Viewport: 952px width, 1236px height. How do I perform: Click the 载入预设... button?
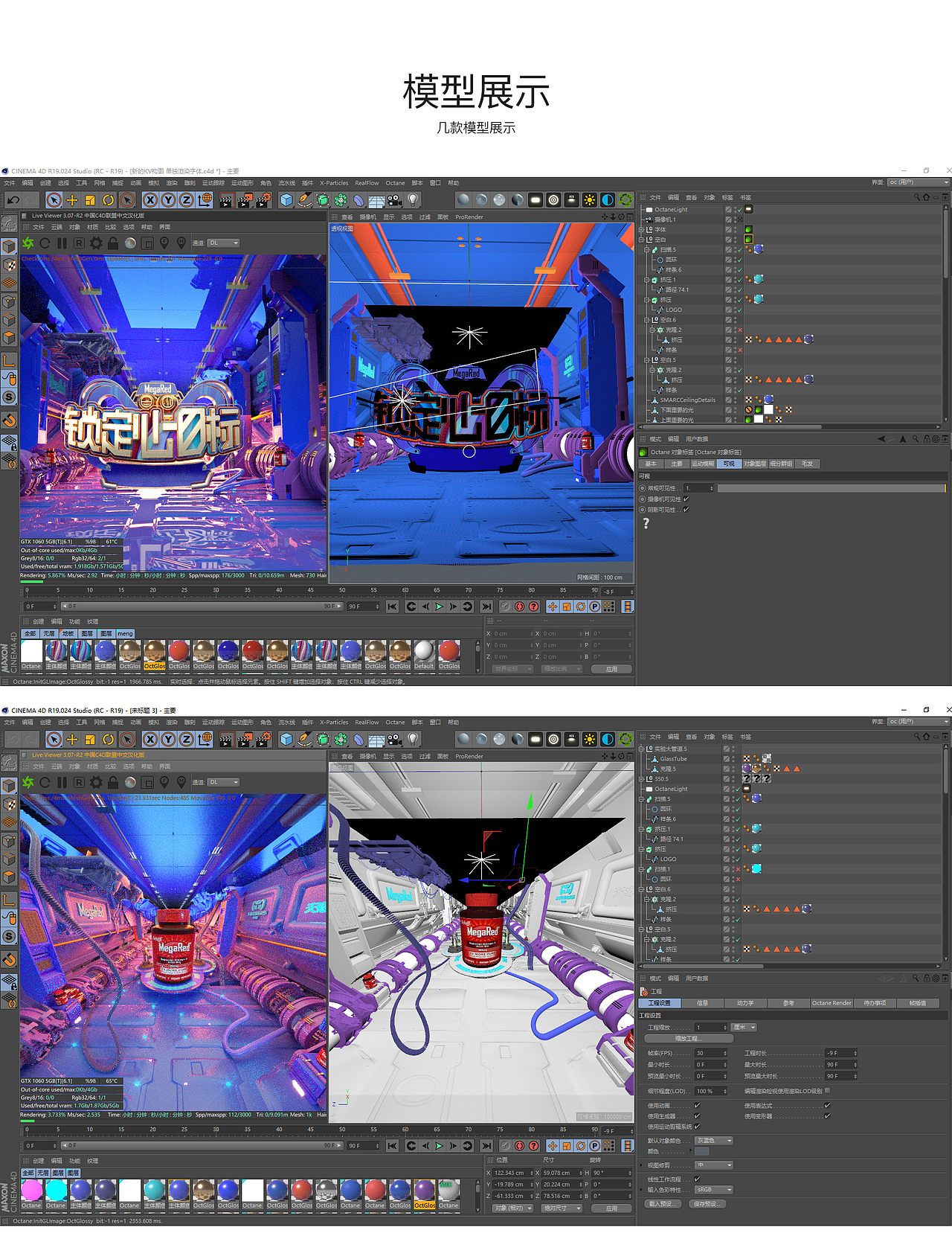coord(663,1204)
